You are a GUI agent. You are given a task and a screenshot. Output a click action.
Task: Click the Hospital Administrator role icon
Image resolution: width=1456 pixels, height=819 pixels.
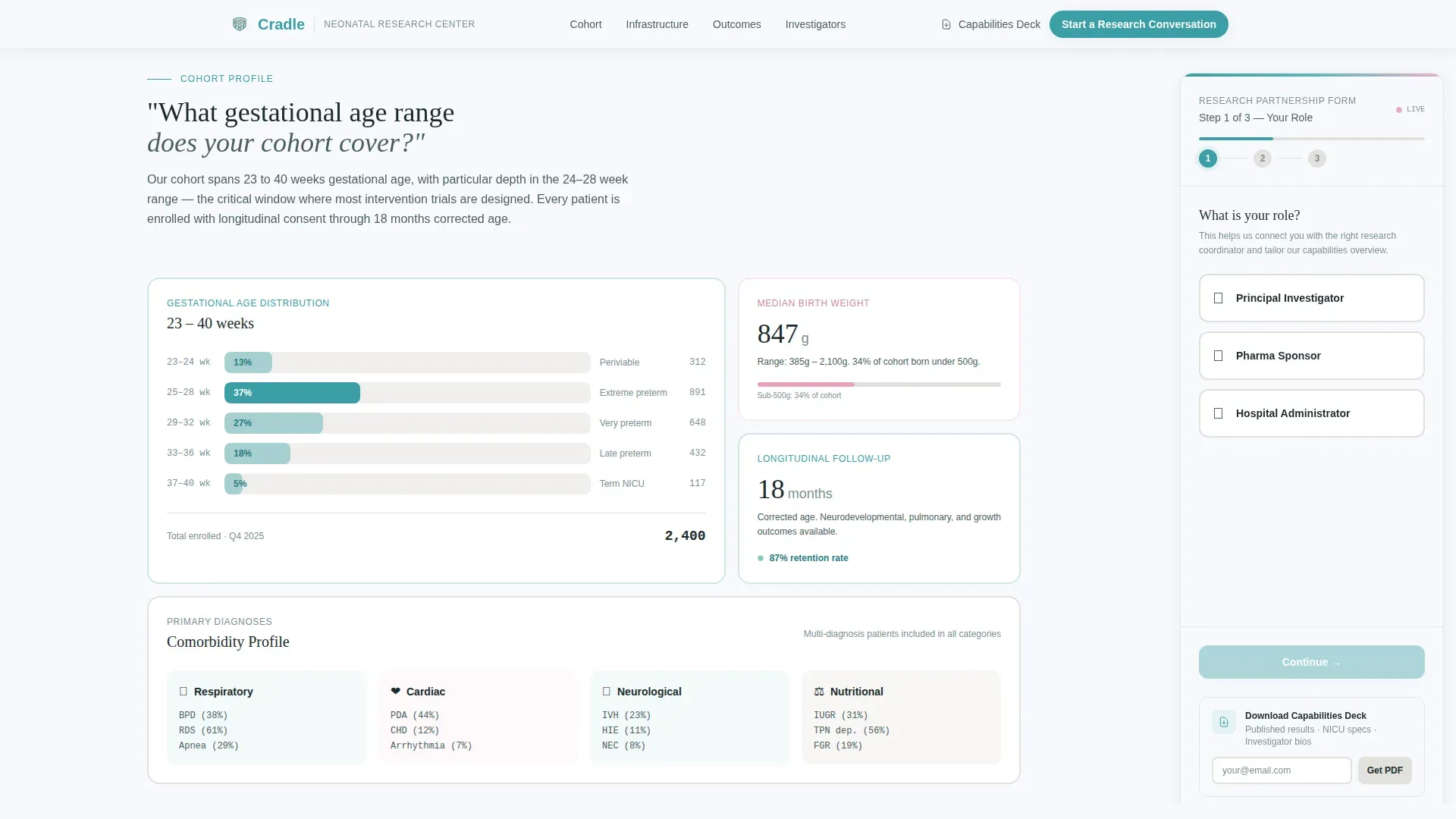point(1219,413)
